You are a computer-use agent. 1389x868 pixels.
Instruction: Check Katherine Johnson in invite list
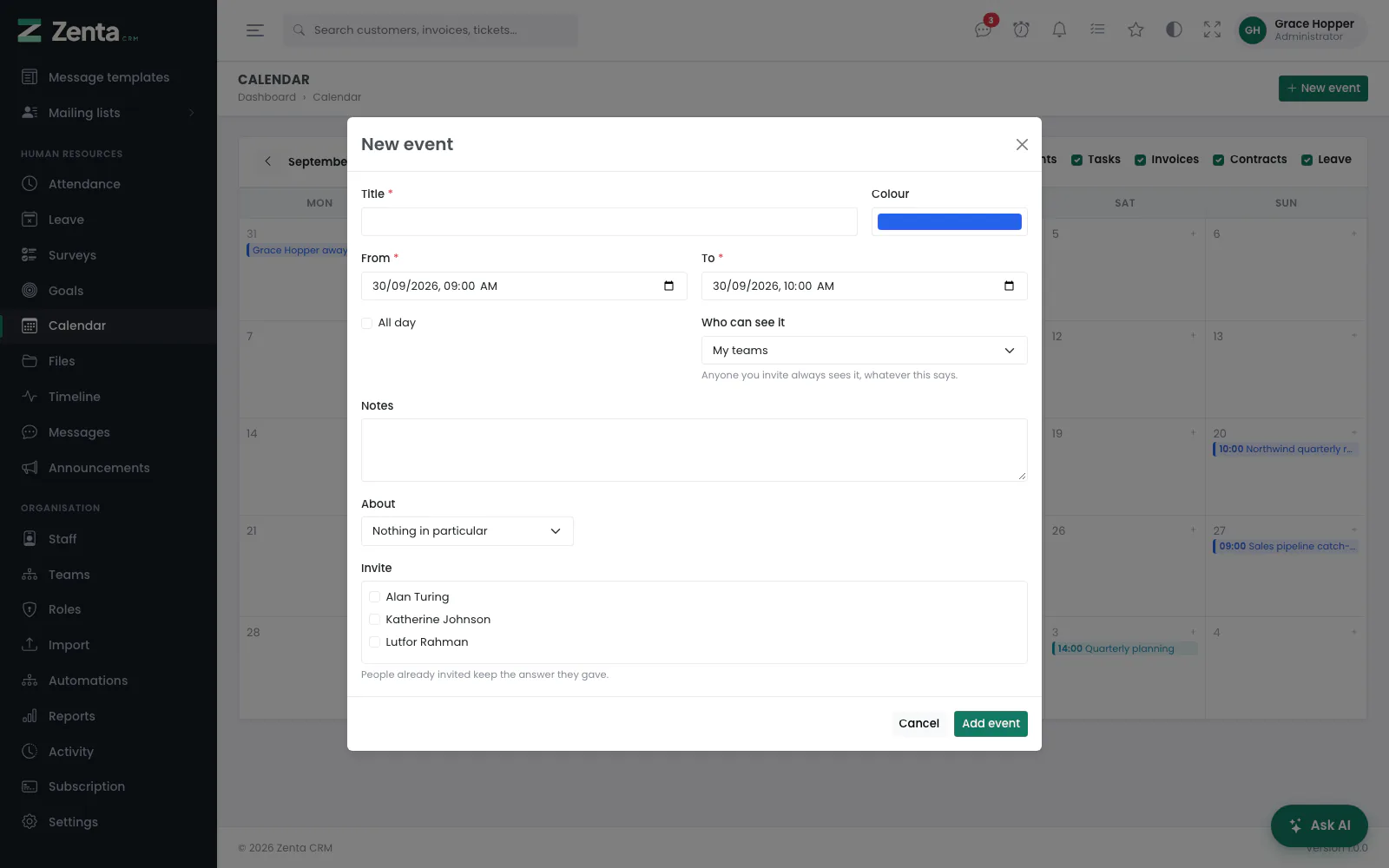coord(374,620)
